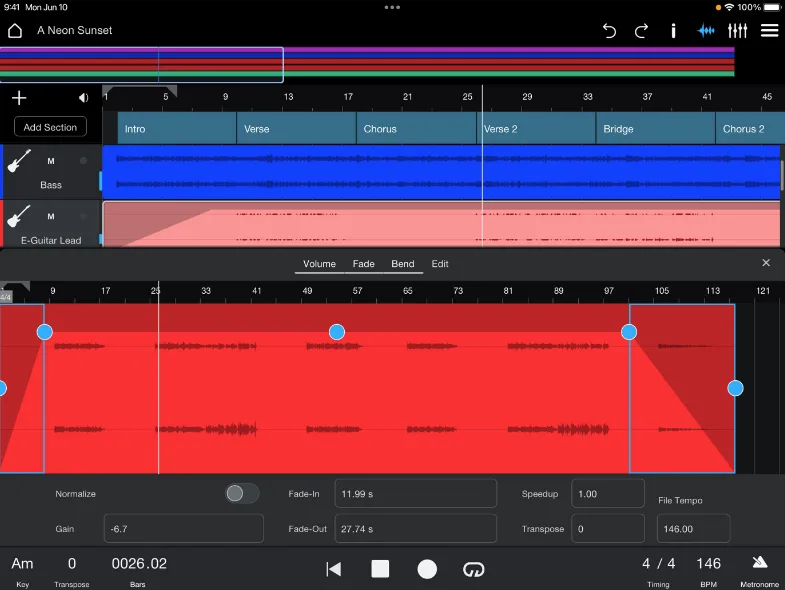Open the Fade tab
This screenshot has height=590, width=785.
pos(363,264)
